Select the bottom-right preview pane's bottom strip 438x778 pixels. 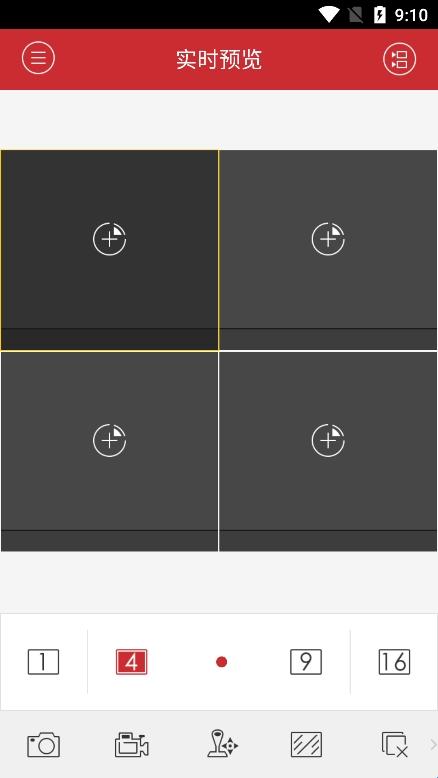point(328,541)
